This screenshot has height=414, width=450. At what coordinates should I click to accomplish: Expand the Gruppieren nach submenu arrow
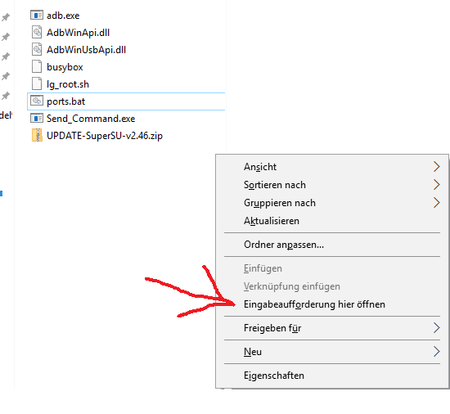(436, 202)
